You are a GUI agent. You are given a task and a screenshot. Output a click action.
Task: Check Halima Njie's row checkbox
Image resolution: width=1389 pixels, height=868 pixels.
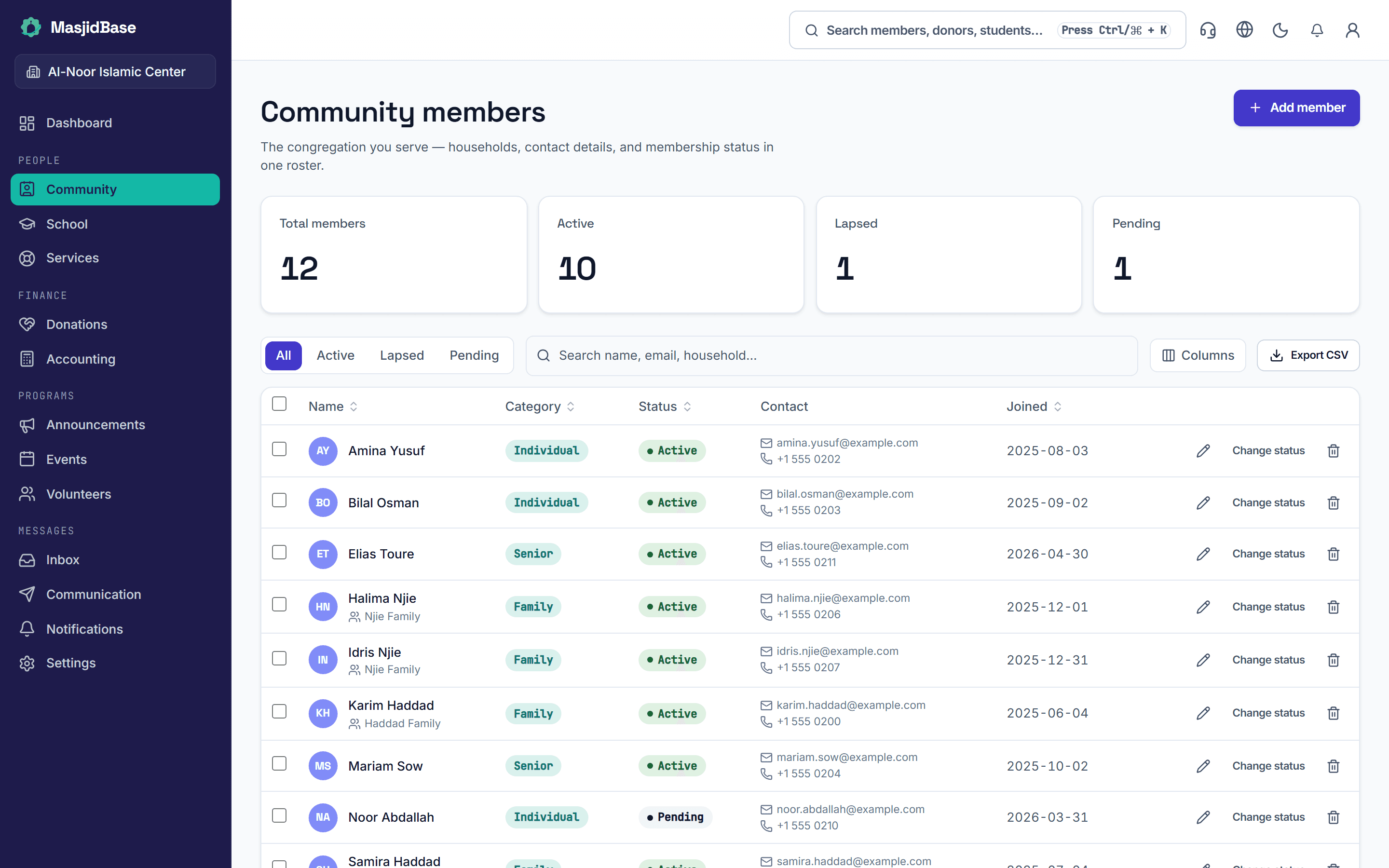point(279,605)
